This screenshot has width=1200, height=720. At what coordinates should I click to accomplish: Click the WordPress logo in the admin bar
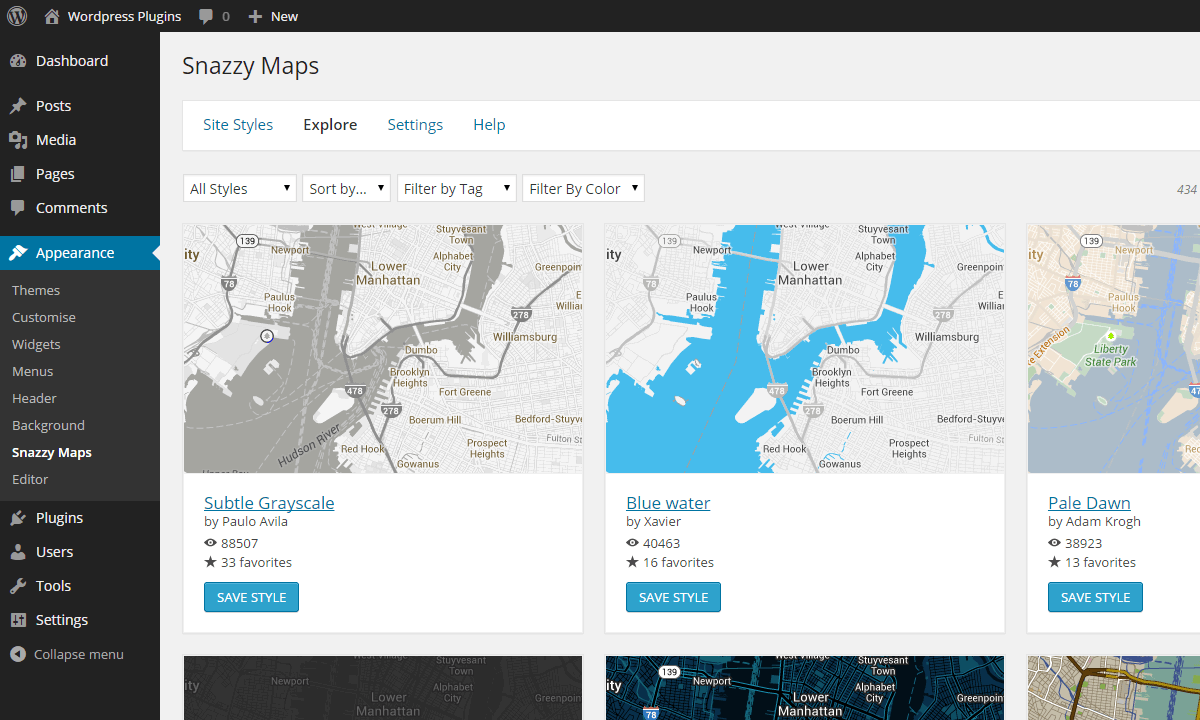(x=16, y=15)
